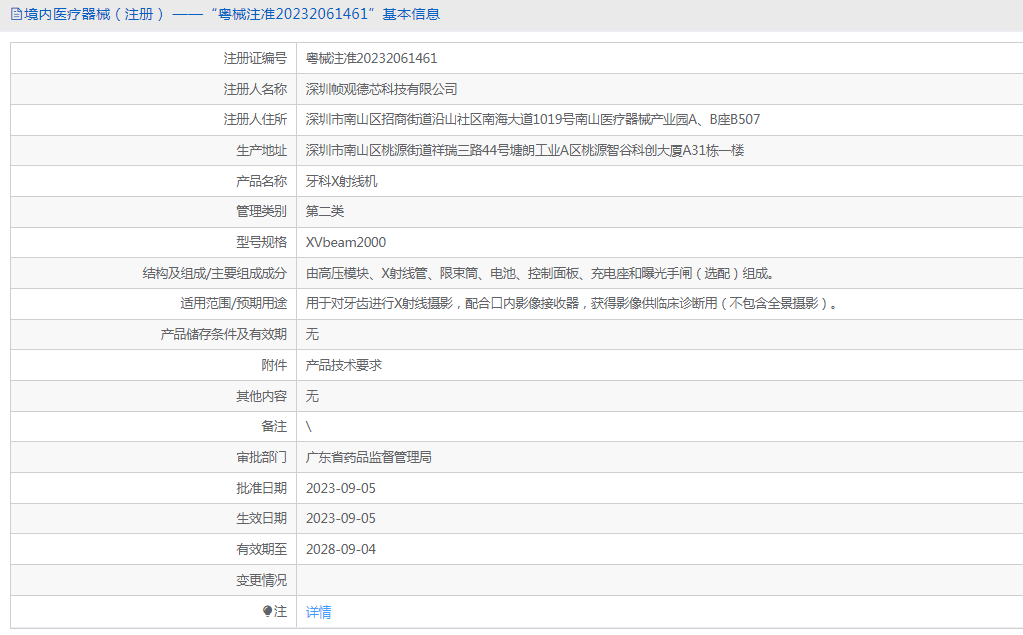Screen dimensions: 1023x635
Task: Click the attachment value 产品技术要求
Action: click(344, 365)
